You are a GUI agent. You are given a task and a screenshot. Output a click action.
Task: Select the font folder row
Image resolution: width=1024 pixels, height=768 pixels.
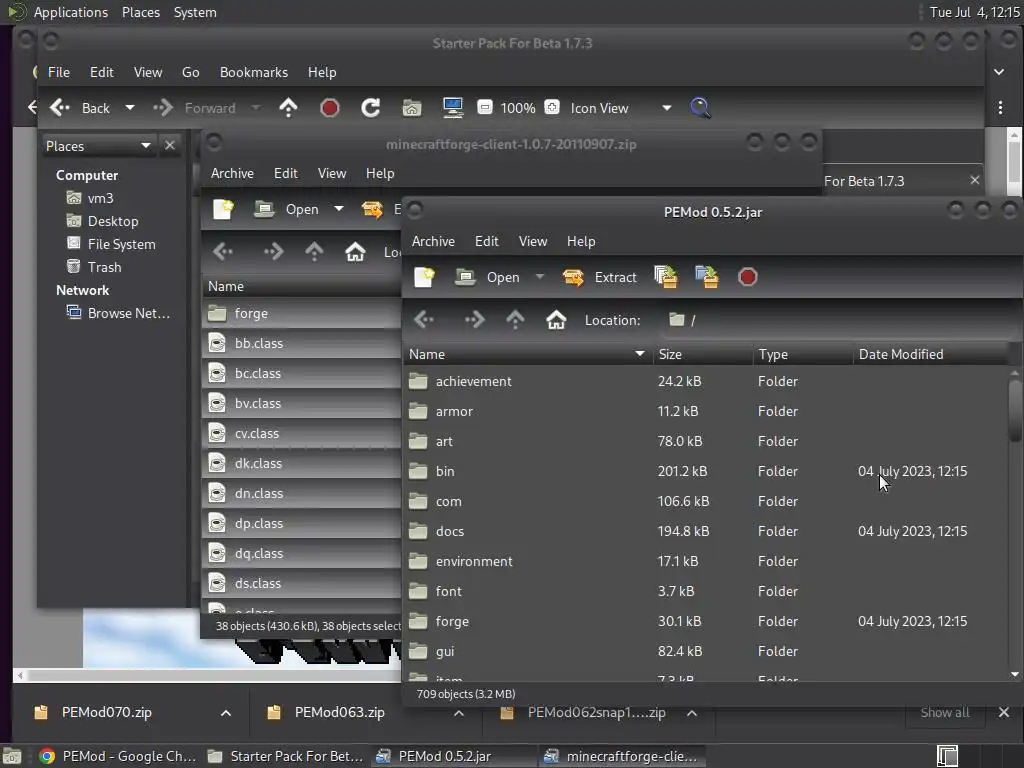point(705,592)
